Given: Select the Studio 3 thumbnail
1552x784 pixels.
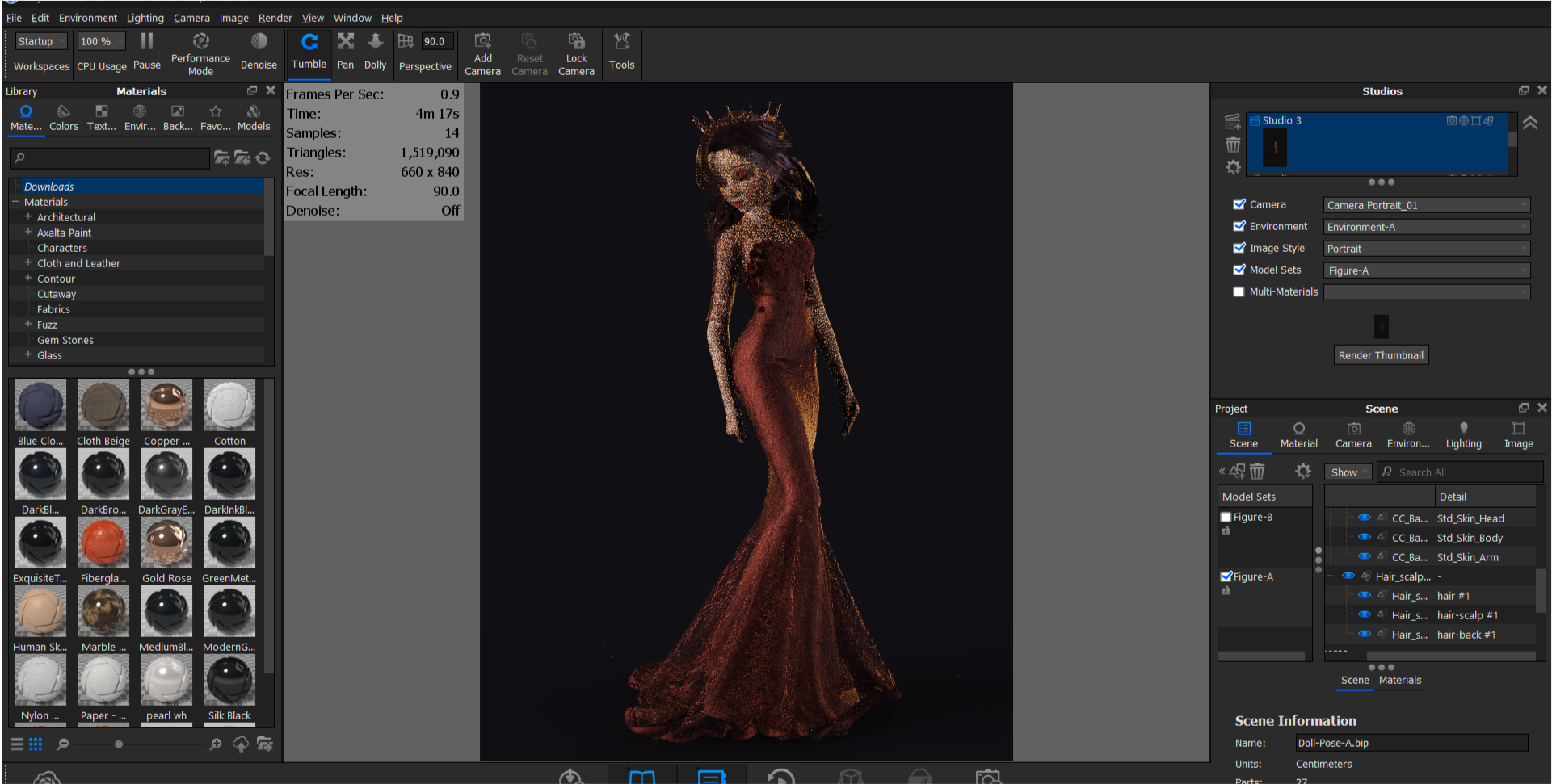Looking at the screenshot, I should click(x=1275, y=148).
